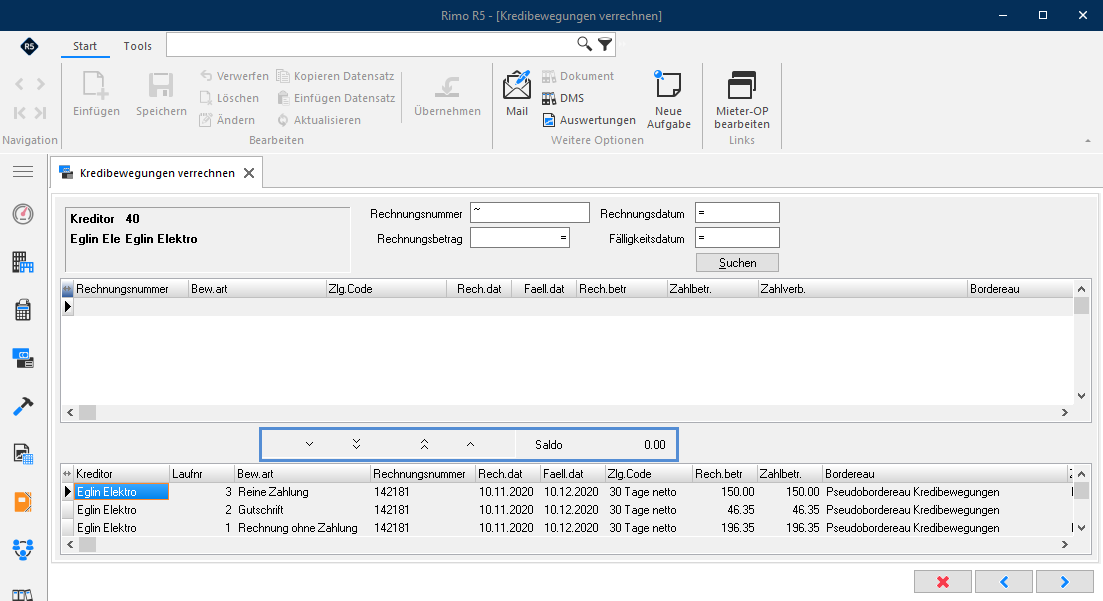Click upper grid vertical scrollbar down arrow
Viewport: 1103px width, 601px height.
(x=1081, y=396)
